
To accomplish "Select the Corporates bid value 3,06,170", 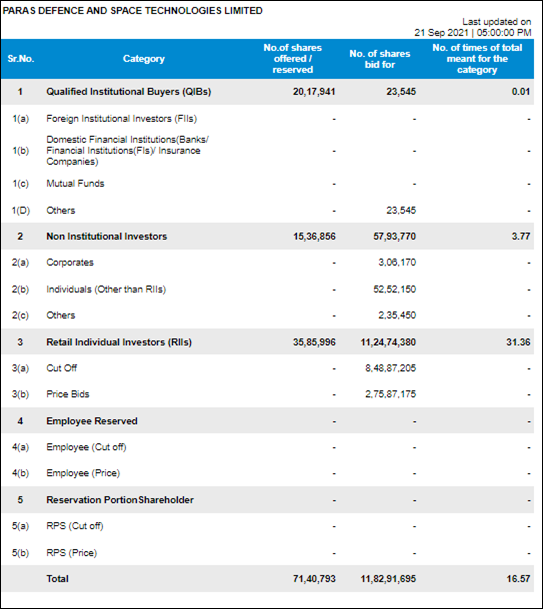I will [x=397, y=263].
